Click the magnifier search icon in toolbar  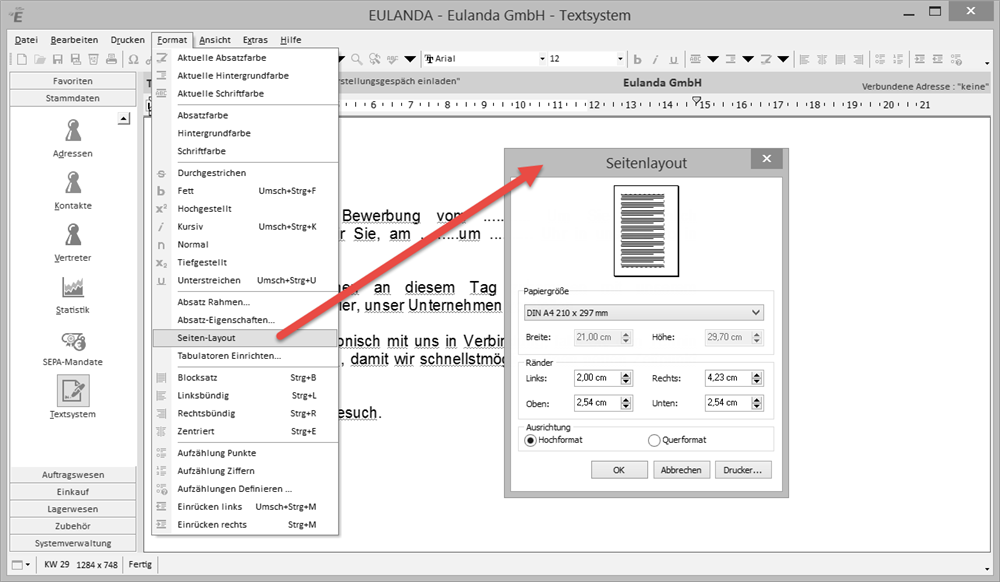tap(357, 59)
